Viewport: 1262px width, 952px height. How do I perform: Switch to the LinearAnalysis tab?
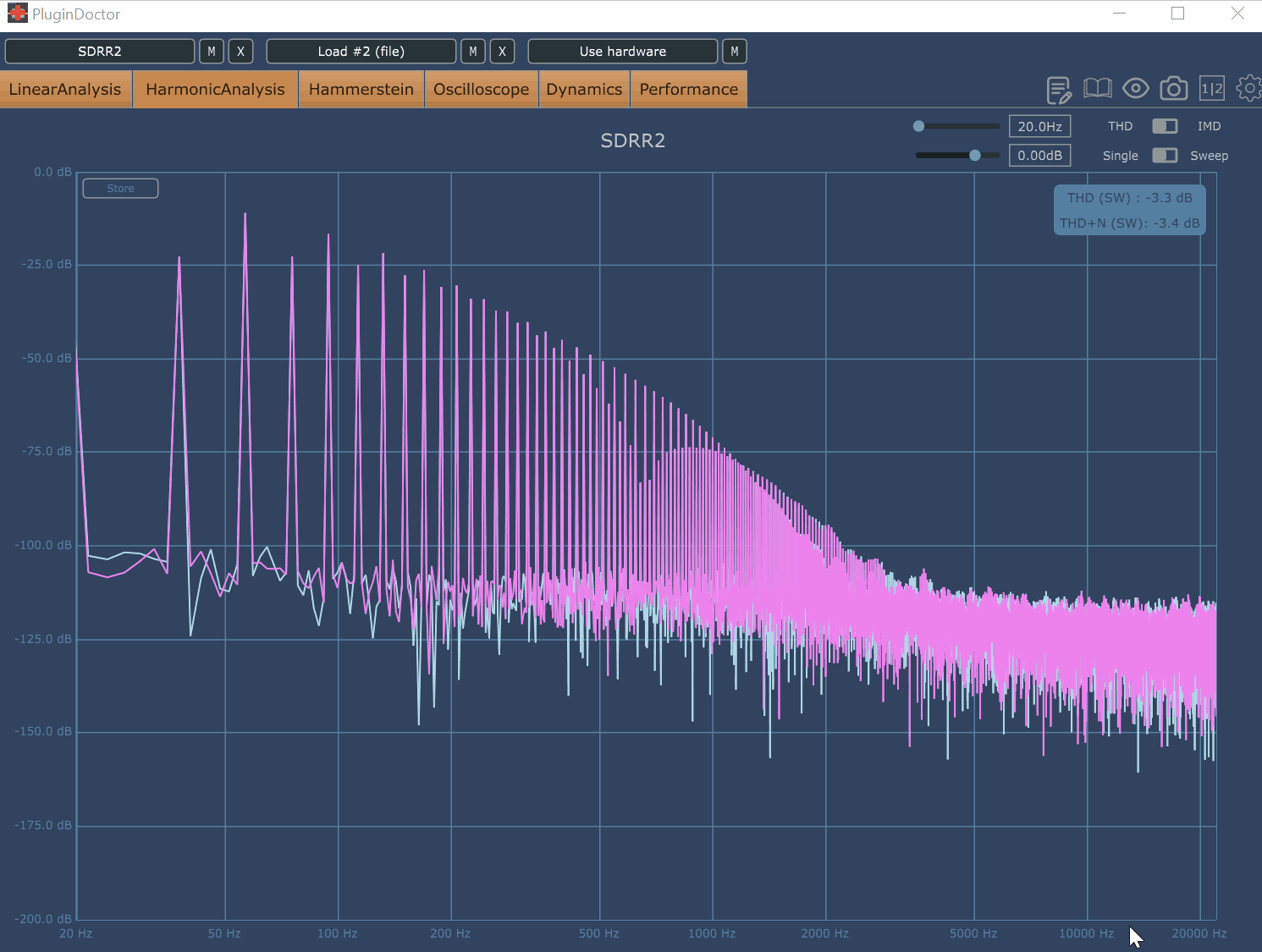click(x=65, y=90)
